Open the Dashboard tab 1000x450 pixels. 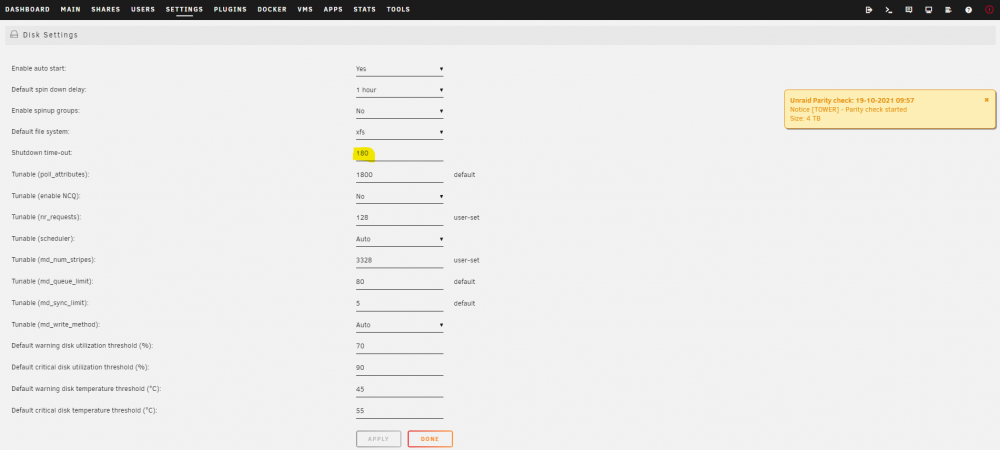click(x=27, y=10)
